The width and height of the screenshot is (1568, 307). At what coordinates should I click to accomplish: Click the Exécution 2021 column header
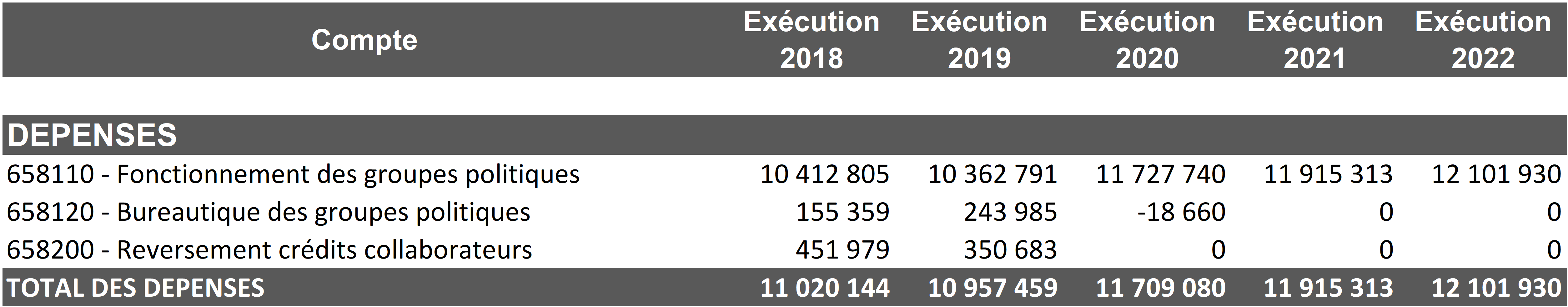(1315, 40)
